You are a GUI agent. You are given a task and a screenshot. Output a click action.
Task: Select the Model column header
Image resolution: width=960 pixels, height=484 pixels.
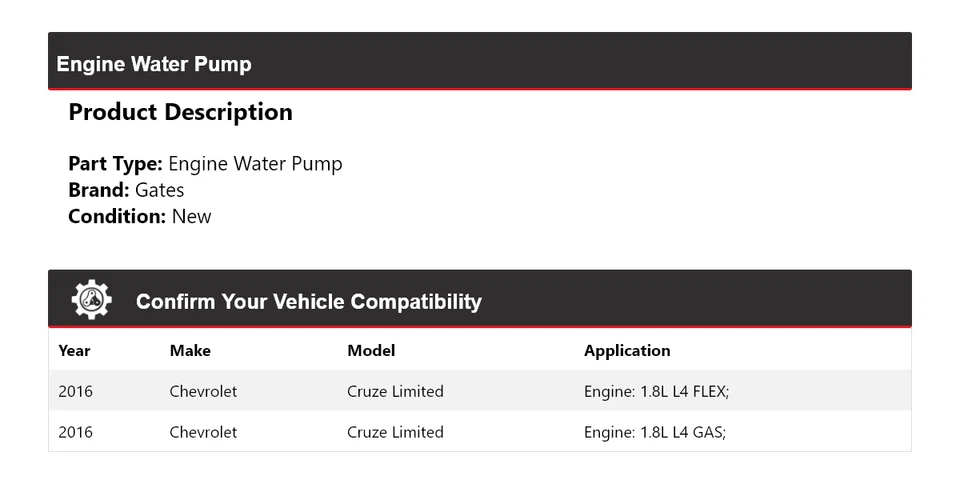371,350
